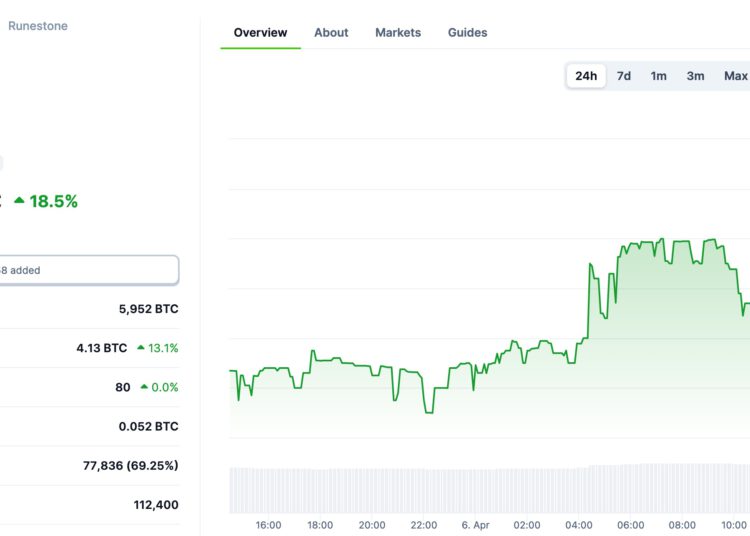750x536 pixels.
Task: Choose the 3m chart timeframe
Action: point(695,76)
